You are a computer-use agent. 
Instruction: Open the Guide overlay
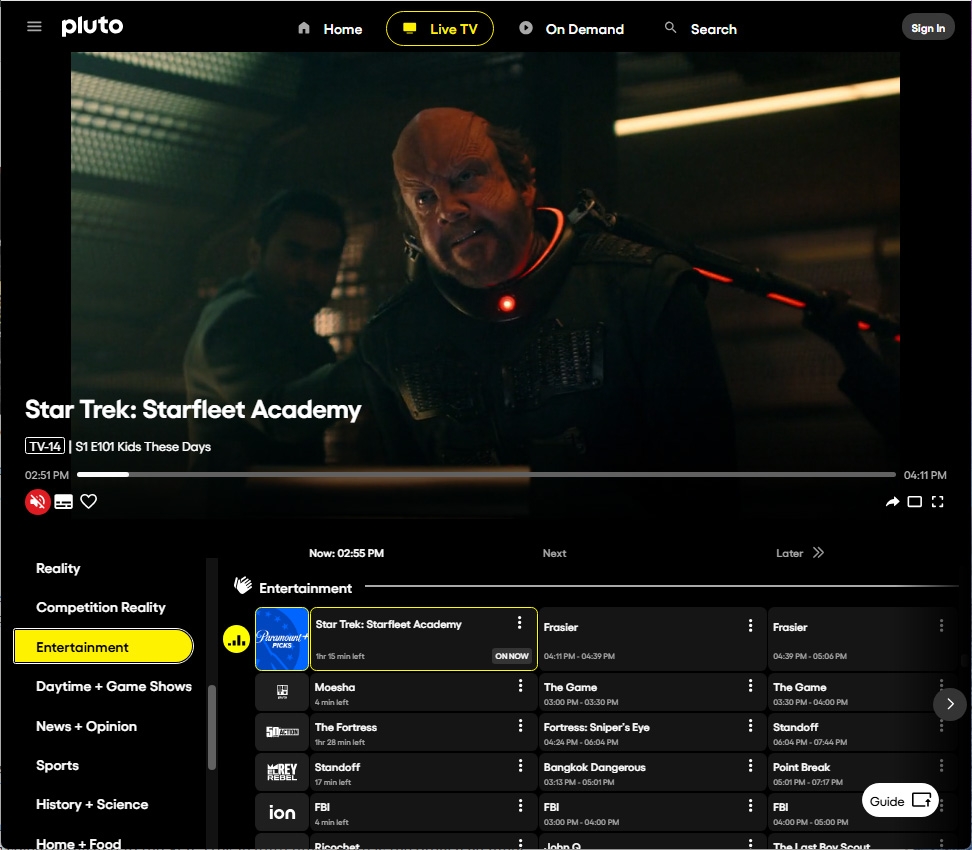[898, 800]
